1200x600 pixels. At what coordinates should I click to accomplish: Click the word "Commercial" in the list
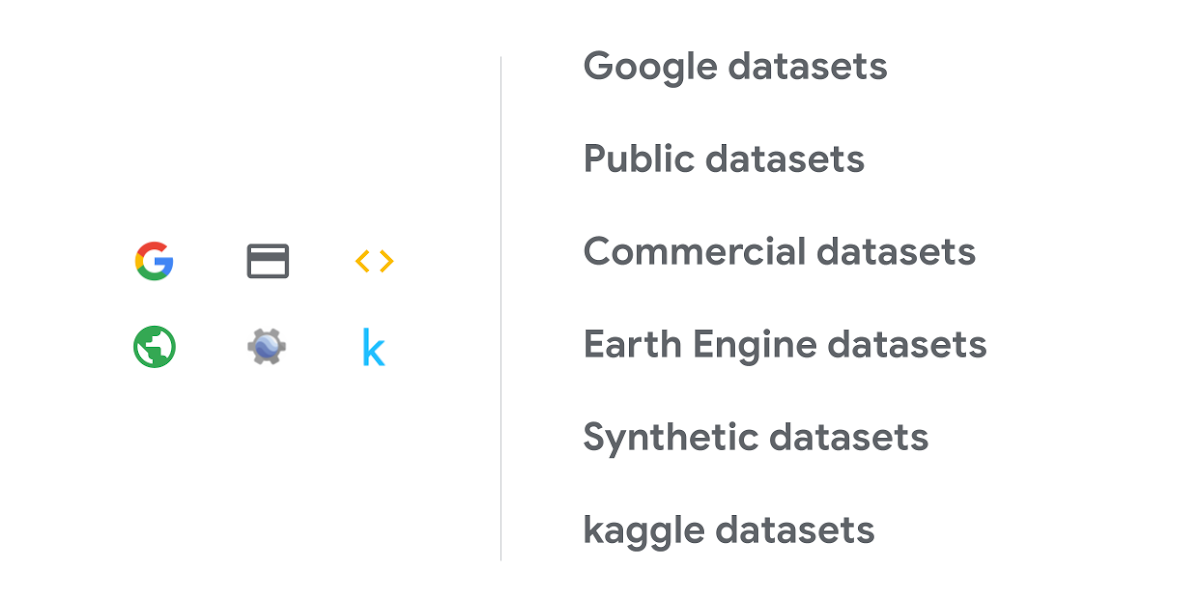[x=693, y=251]
